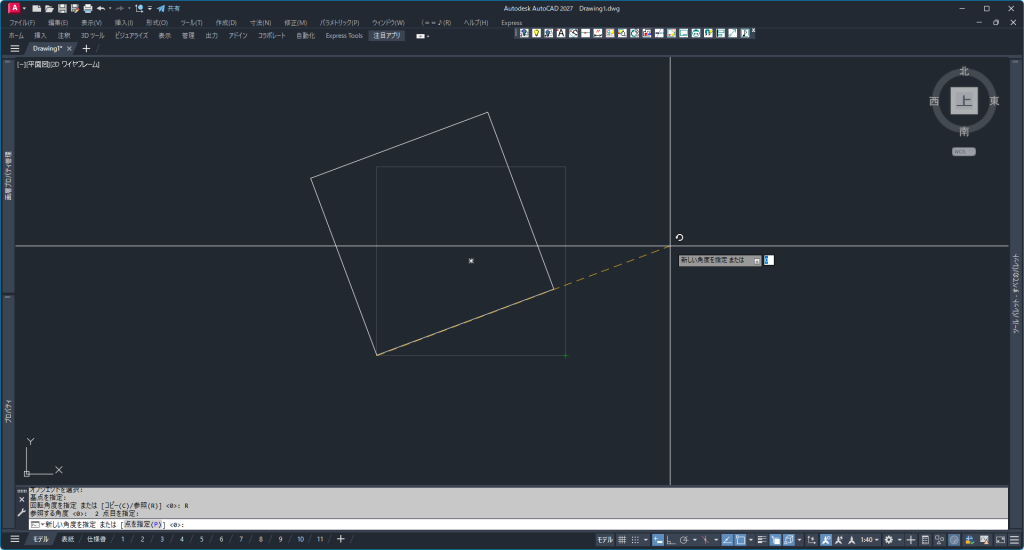This screenshot has width=1024, height=550.
Task: Click the new angle dynamic input field
Action: tap(768, 260)
